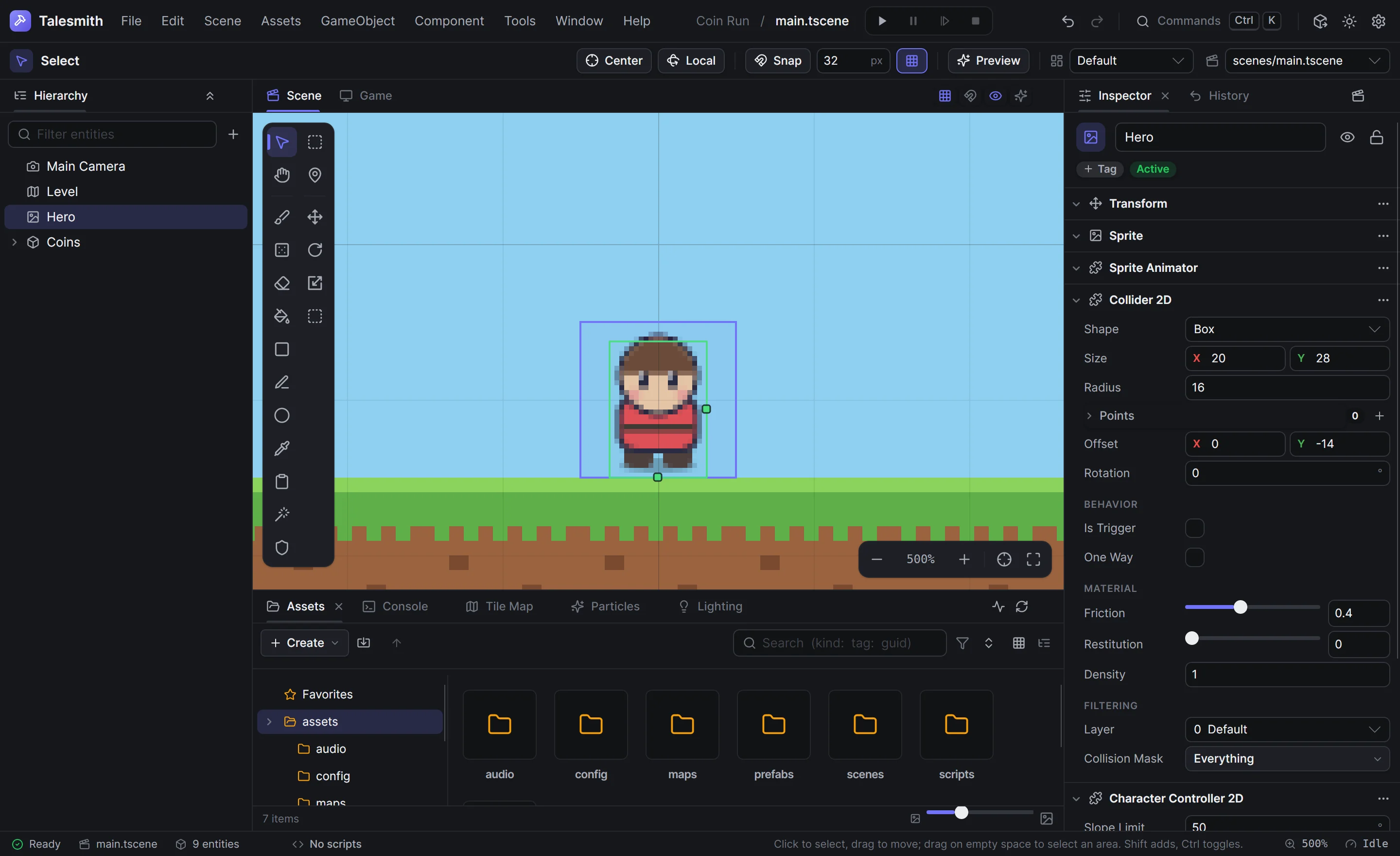Switch to the Game tab
Viewport: 1400px width, 856px height.
point(366,95)
